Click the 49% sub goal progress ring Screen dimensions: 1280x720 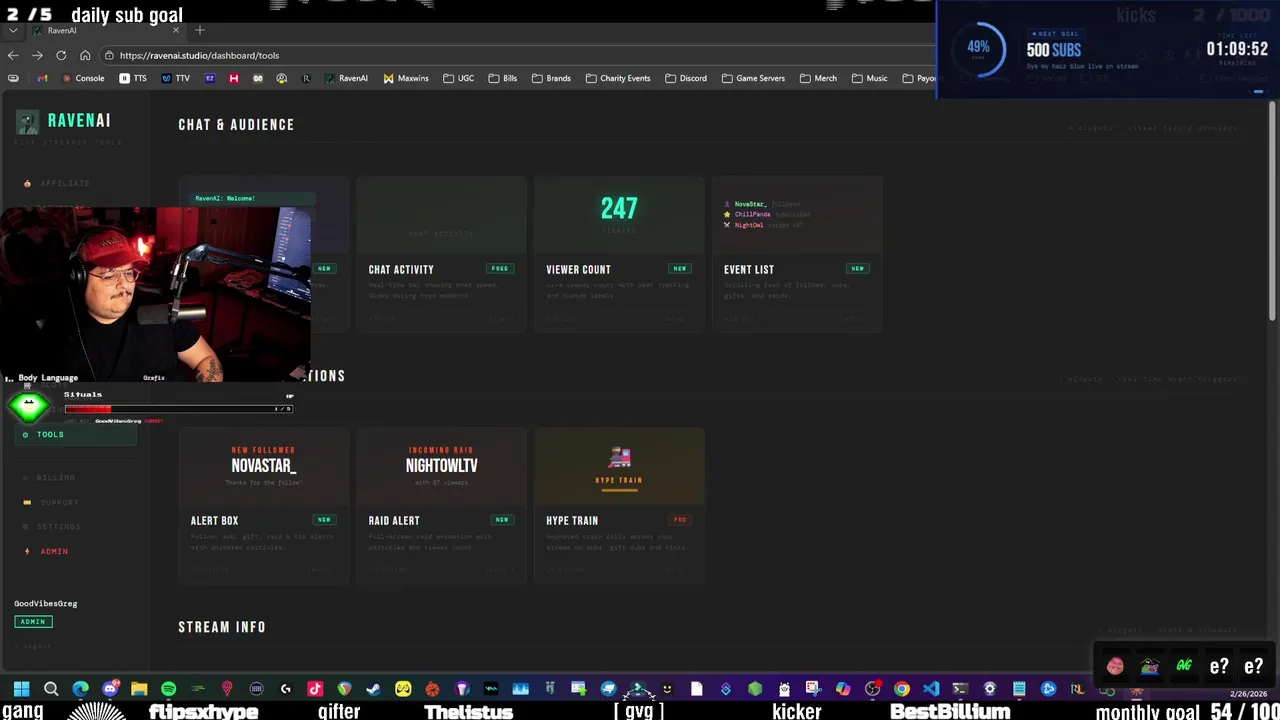click(x=978, y=48)
